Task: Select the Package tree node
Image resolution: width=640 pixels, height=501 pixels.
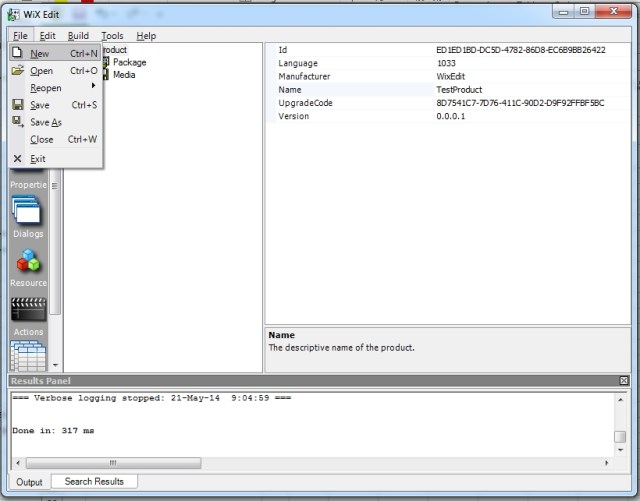Action: [129, 62]
